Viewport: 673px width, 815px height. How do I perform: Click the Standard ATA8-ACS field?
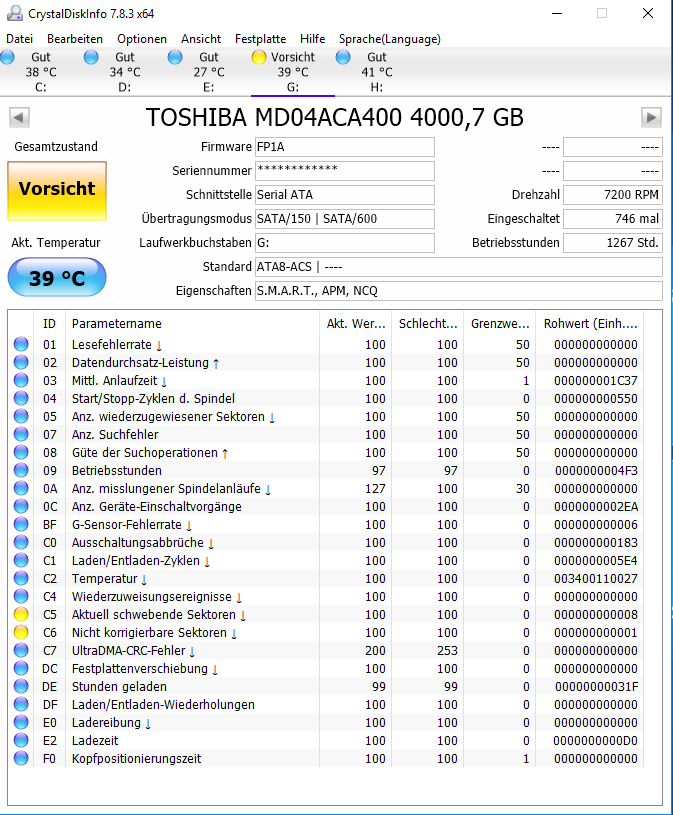click(459, 267)
